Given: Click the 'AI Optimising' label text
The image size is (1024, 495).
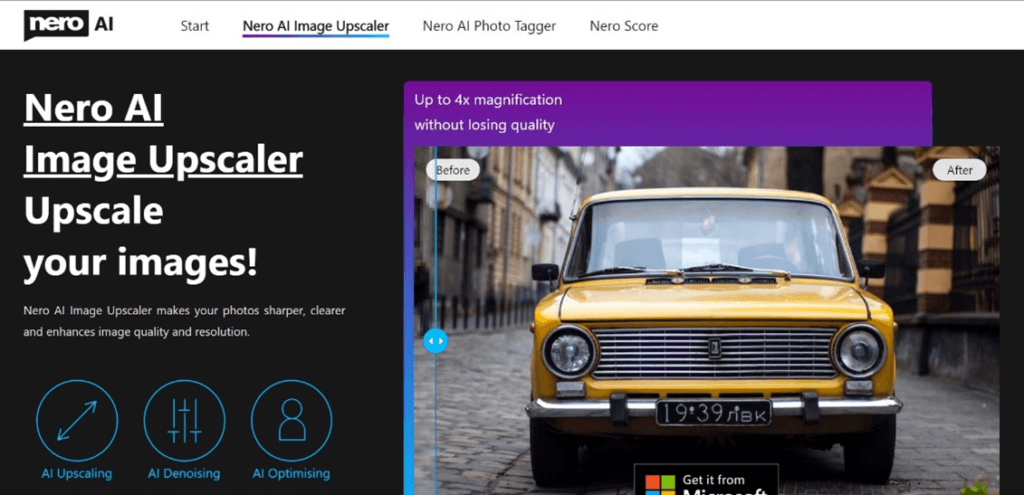Looking at the screenshot, I should pyautogui.click(x=291, y=473).
